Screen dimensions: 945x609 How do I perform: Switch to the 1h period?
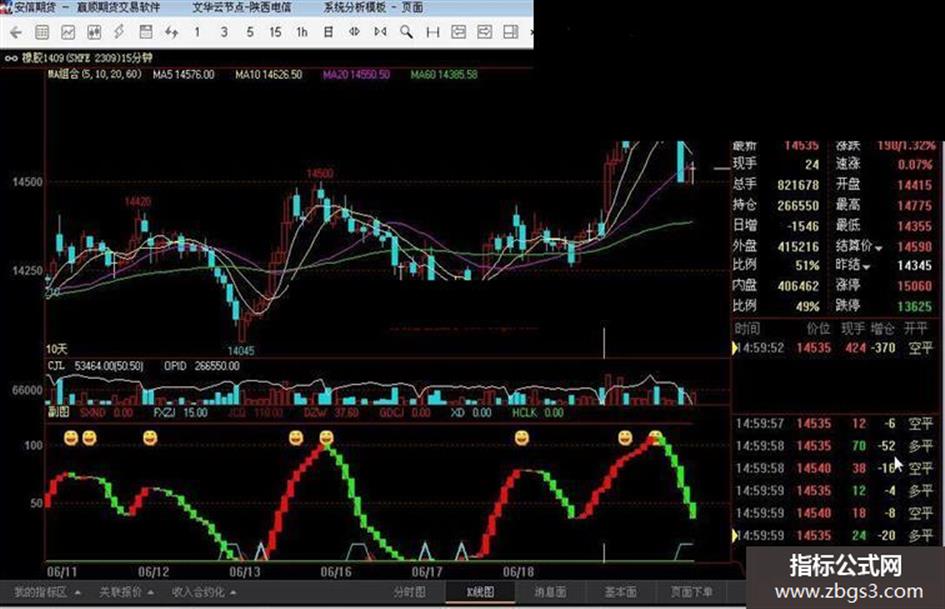click(x=302, y=32)
